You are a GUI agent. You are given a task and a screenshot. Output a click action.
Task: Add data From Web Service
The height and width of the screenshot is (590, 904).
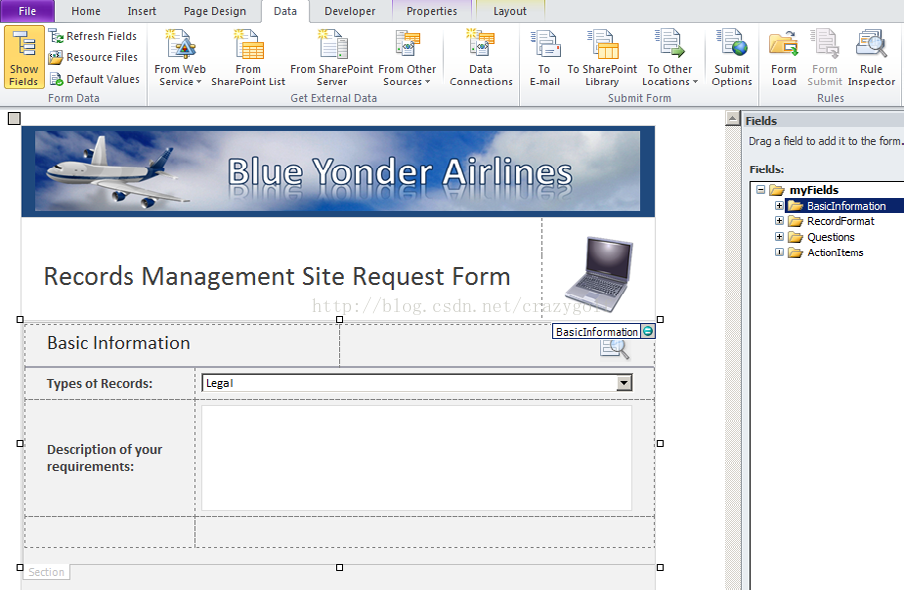point(180,58)
